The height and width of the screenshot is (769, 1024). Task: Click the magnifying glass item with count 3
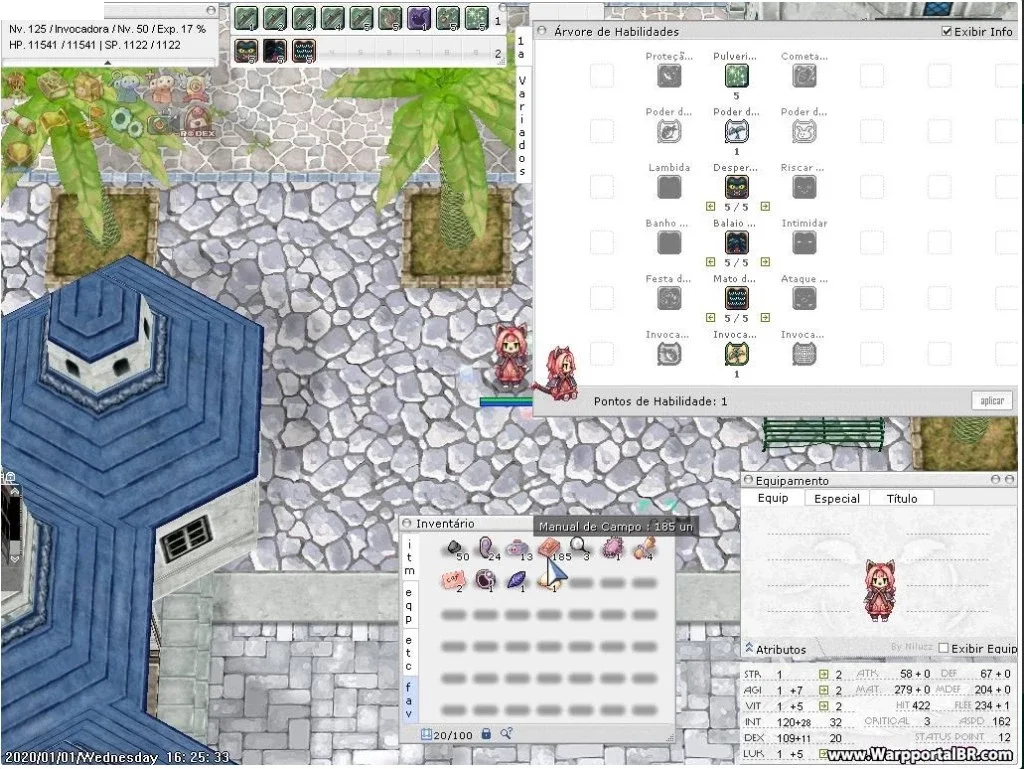click(579, 547)
